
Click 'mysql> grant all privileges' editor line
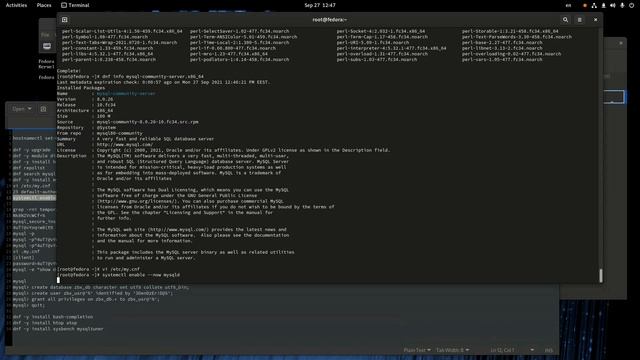pyautogui.click(x=86, y=299)
